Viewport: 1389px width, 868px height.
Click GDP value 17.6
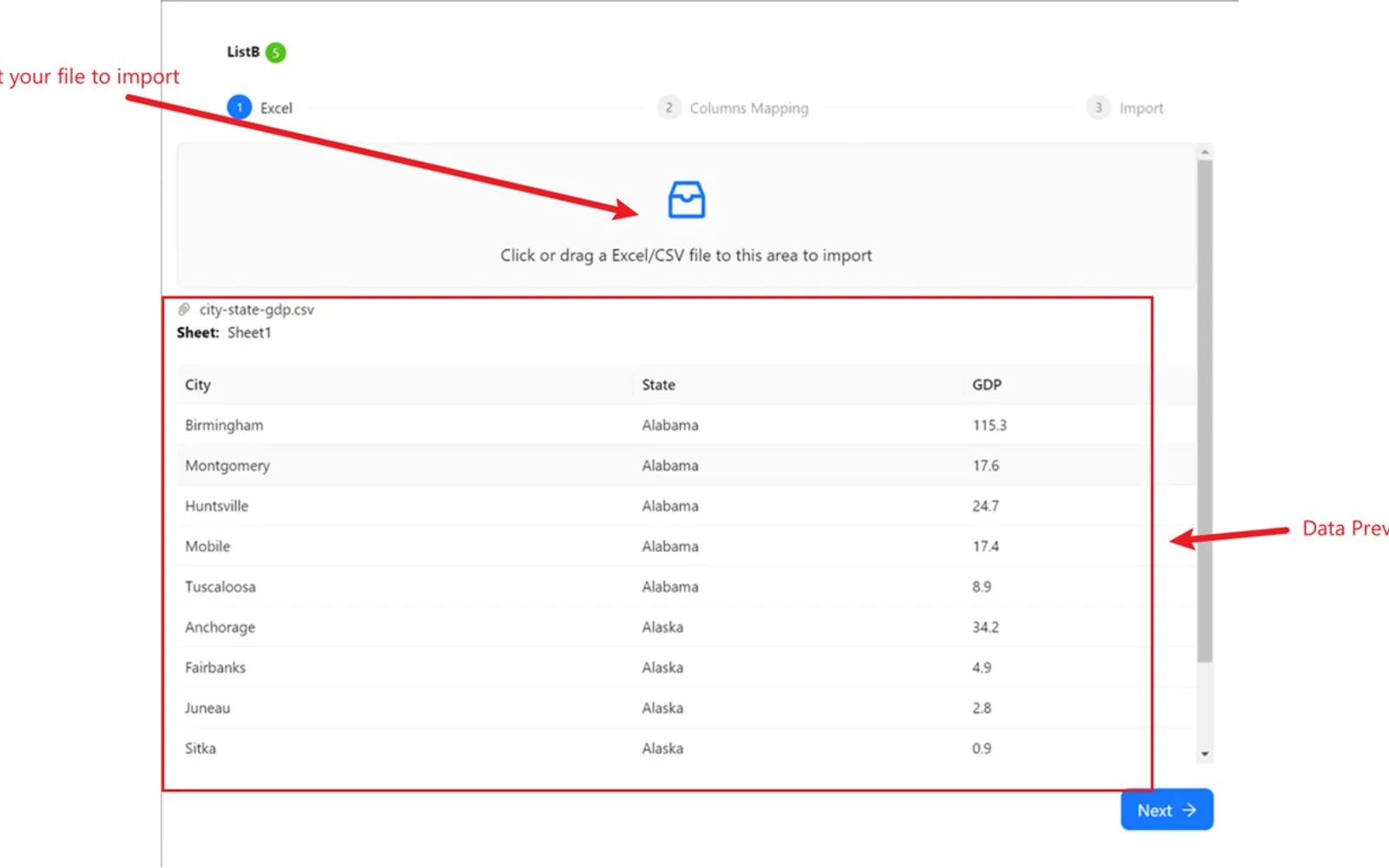tap(985, 466)
